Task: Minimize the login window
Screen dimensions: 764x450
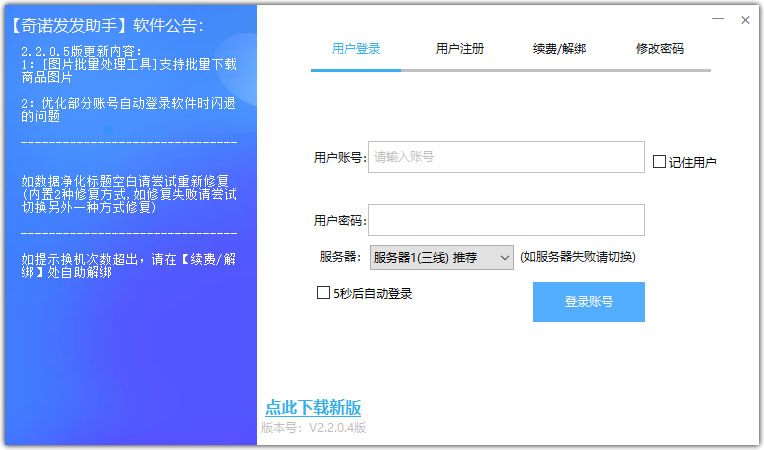Action: coord(718,19)
